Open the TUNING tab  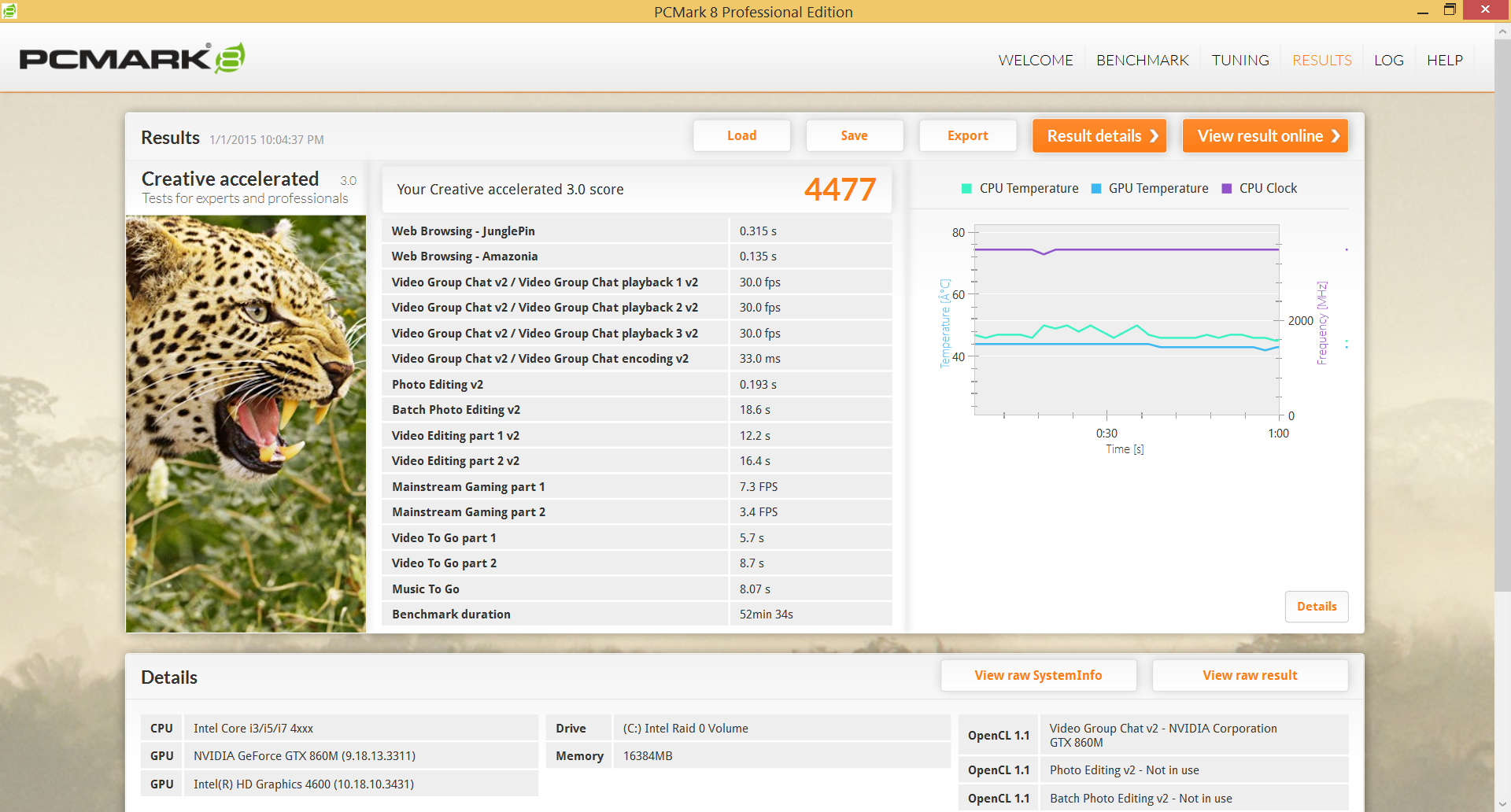click(x=1240, y=60)
